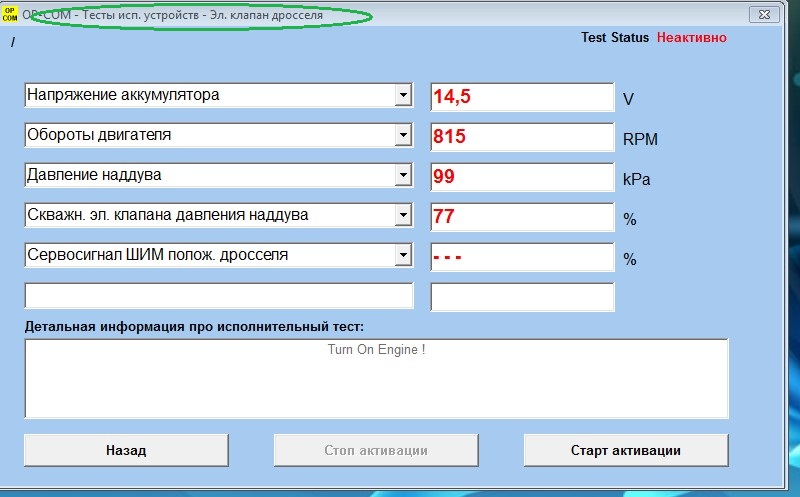
Task: Select the 815 RPM value field
Action: tap(522, 137)
